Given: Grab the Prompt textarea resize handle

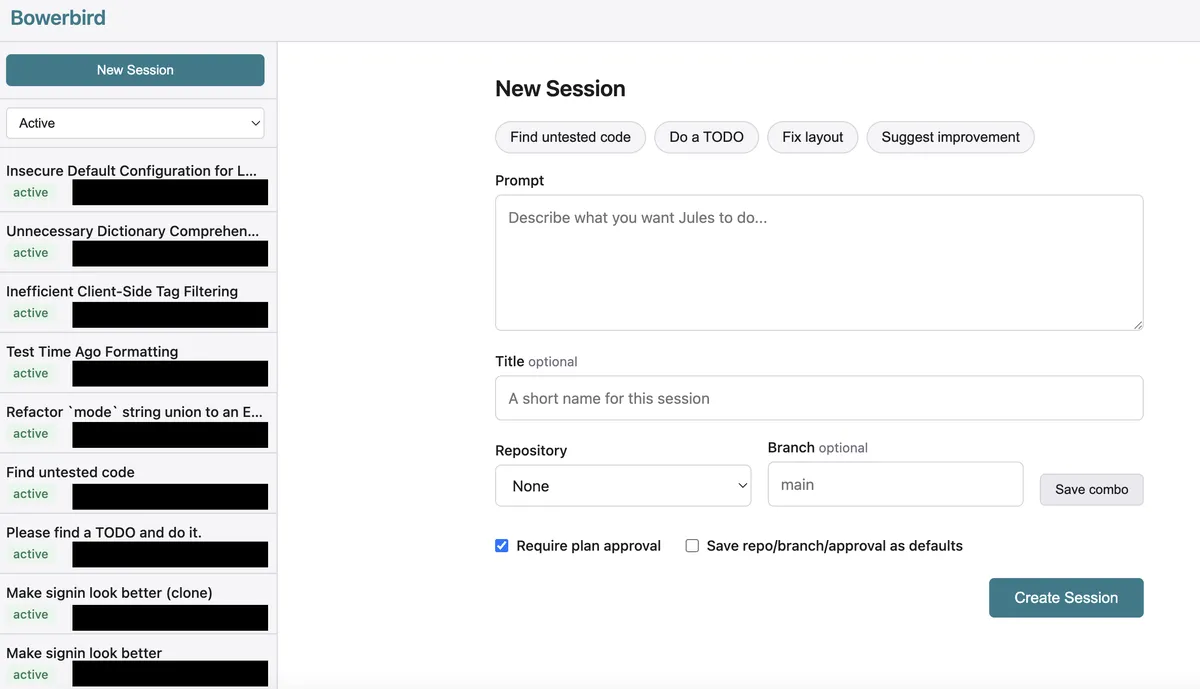Looking at the screenshot, I should tap(1138, 325).
